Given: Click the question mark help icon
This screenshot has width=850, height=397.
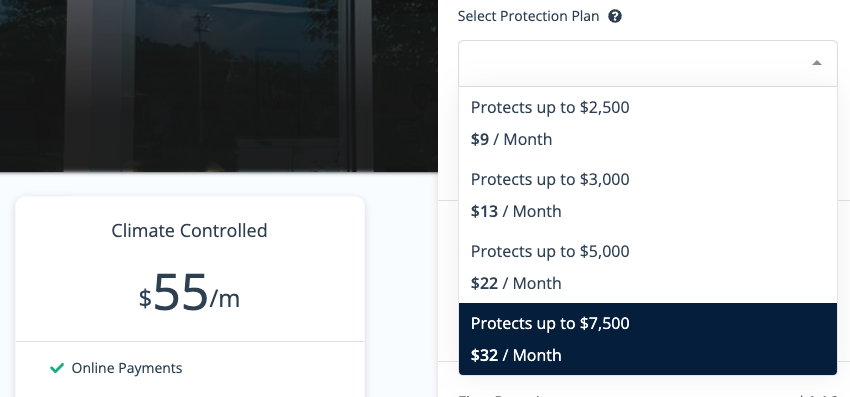Looking at the screenshot, I should click(615, 16).
